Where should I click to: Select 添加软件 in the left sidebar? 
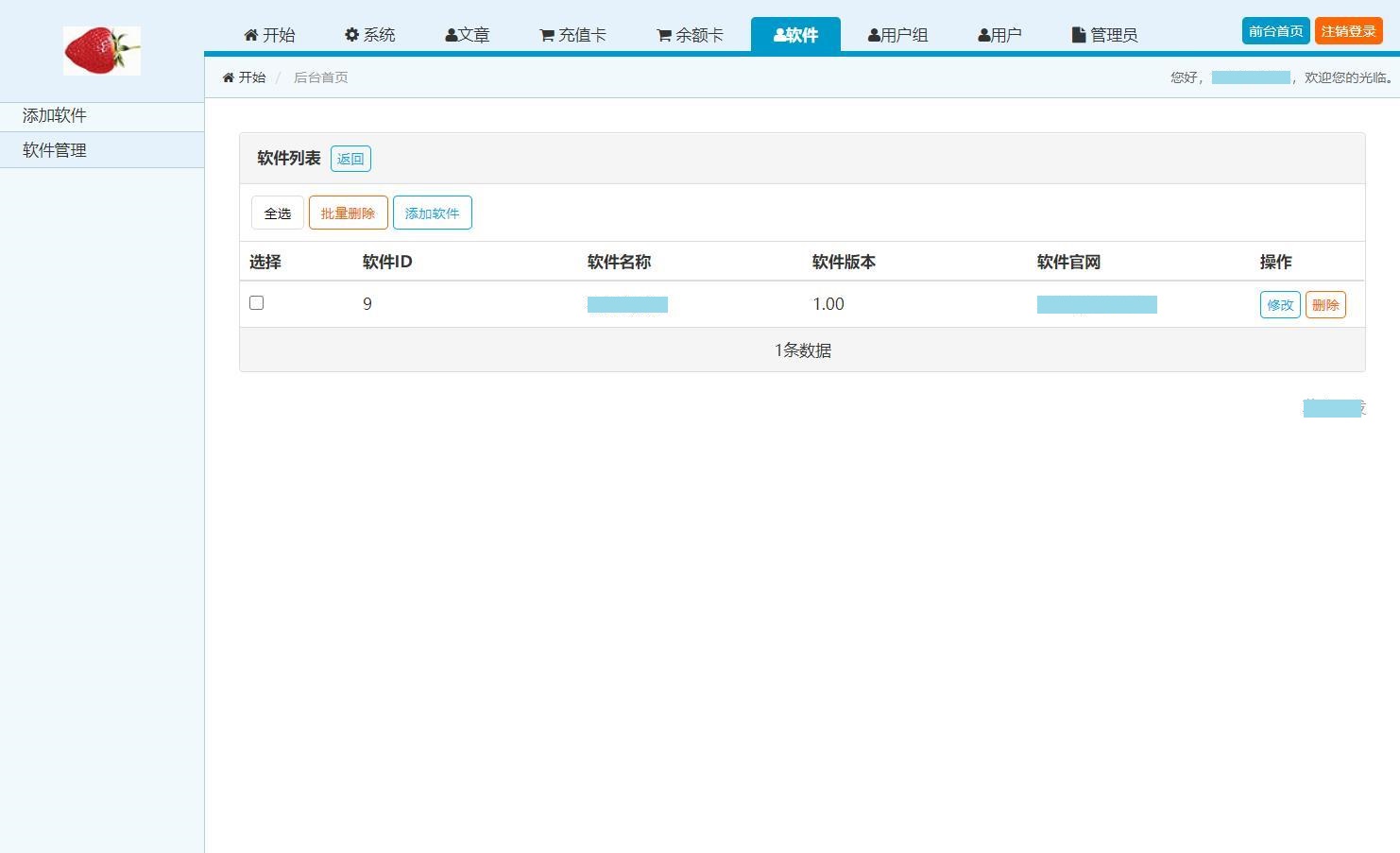[x=55, y=116]
